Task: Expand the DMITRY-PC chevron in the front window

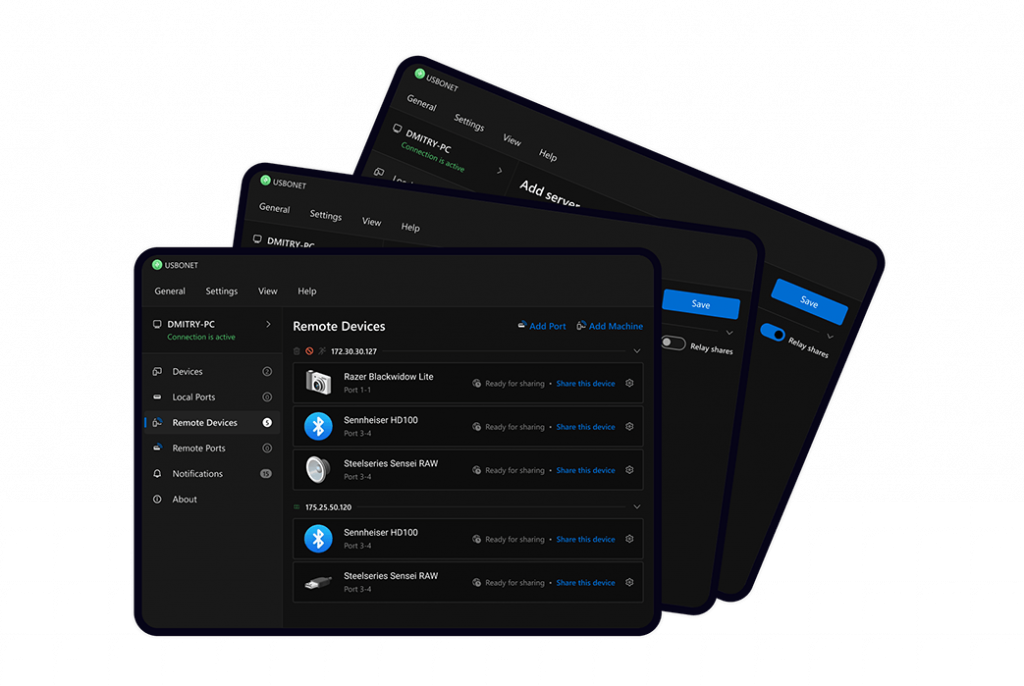Action: [268, 324]
